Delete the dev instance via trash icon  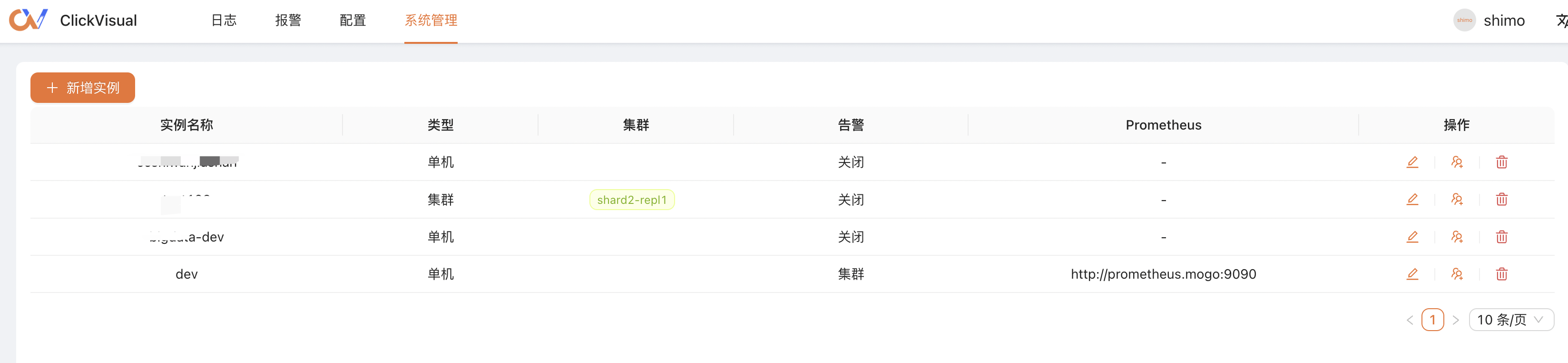pos(1502,274)
